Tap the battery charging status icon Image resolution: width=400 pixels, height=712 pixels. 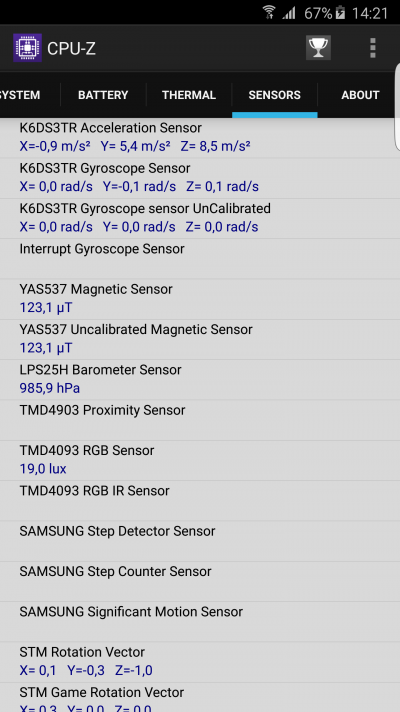point(341,13)
